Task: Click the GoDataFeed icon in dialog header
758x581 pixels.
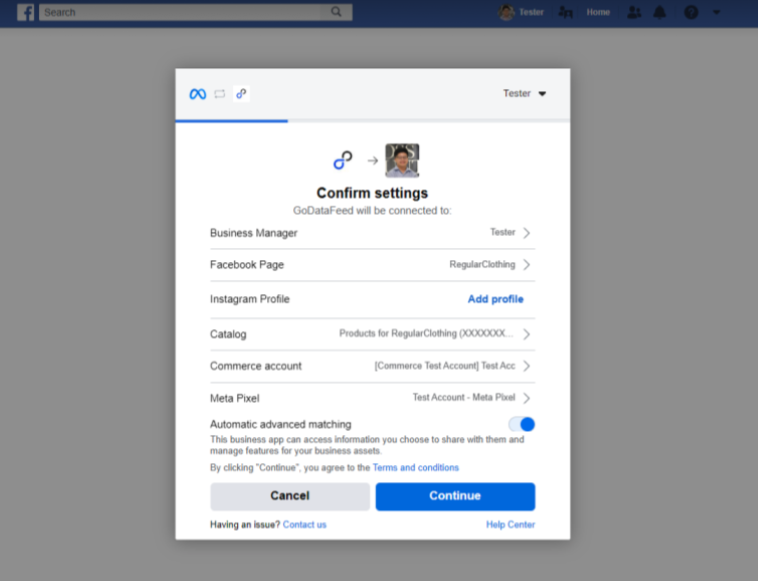Action: (241, 94)
